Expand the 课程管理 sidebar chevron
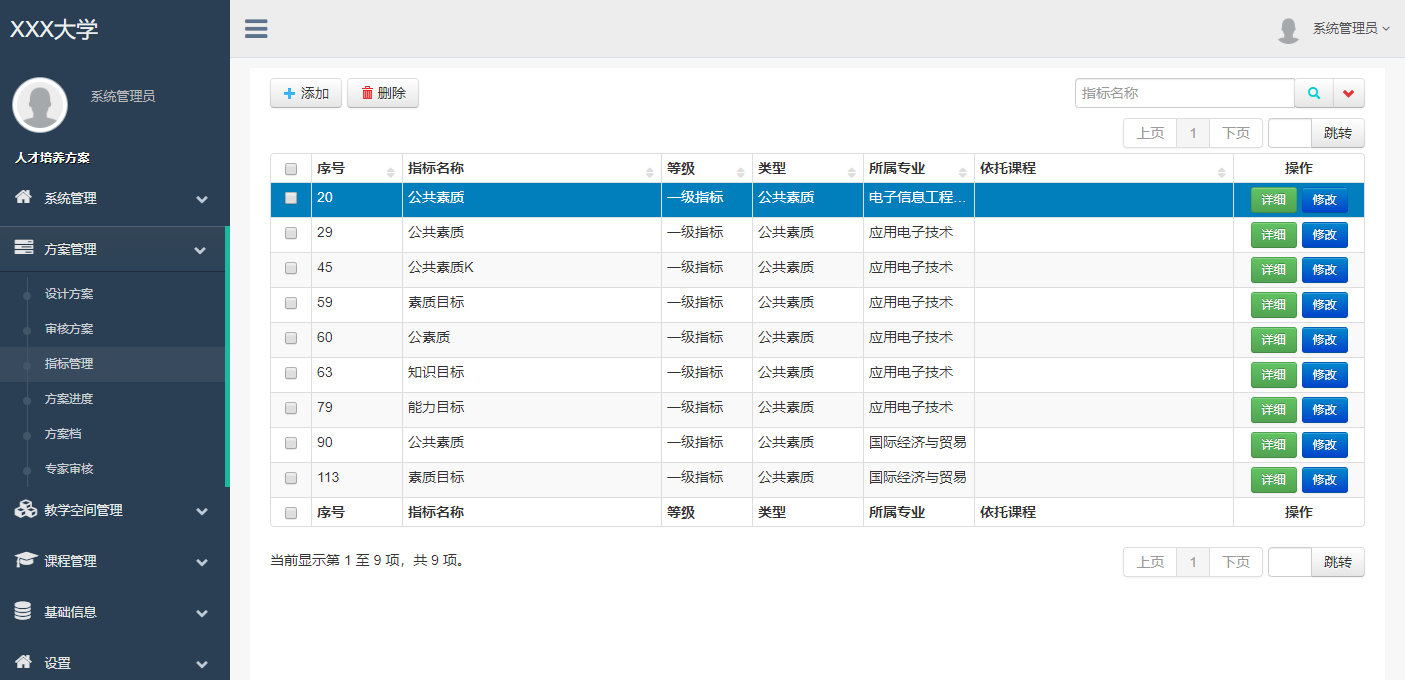The width and height of the screenshot is (1405, 680). pos(202,562)
